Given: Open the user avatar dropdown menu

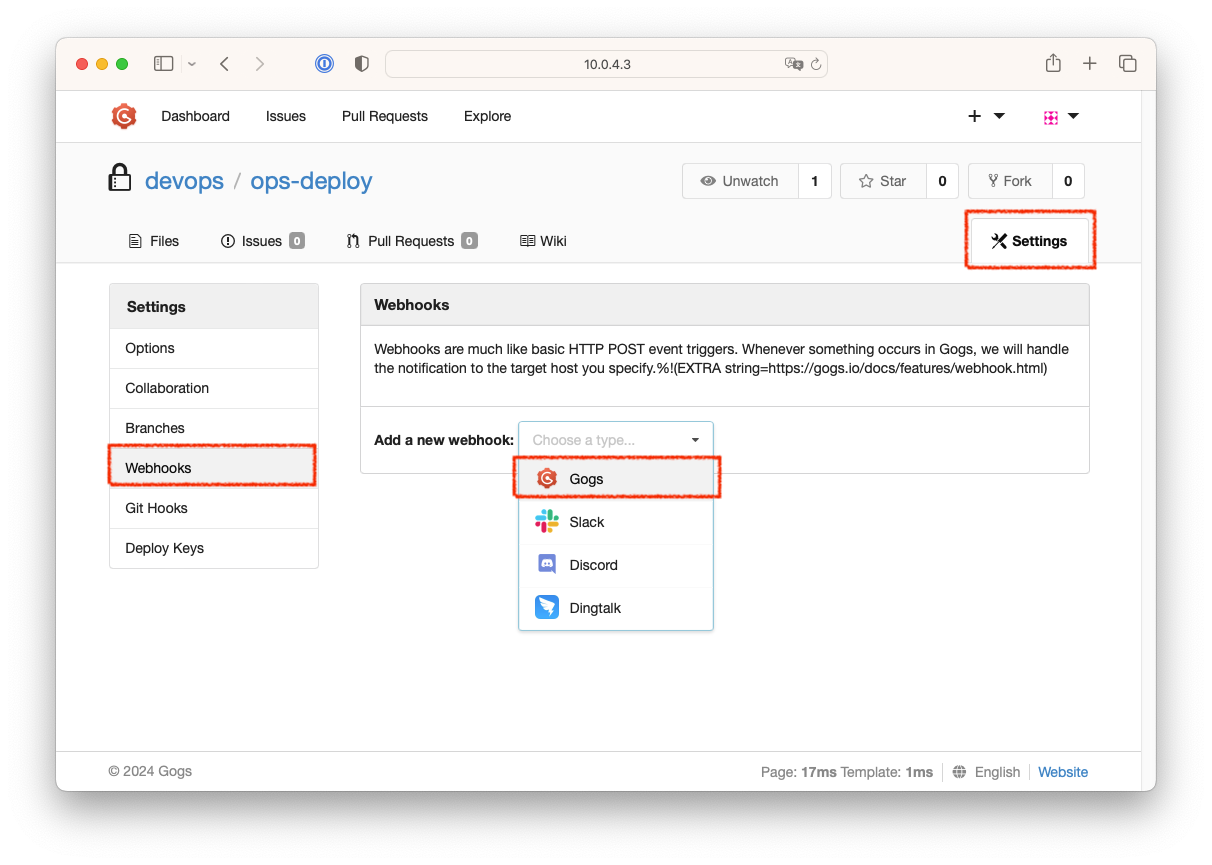Looking at the screenshot, I should coord(1061,116).
